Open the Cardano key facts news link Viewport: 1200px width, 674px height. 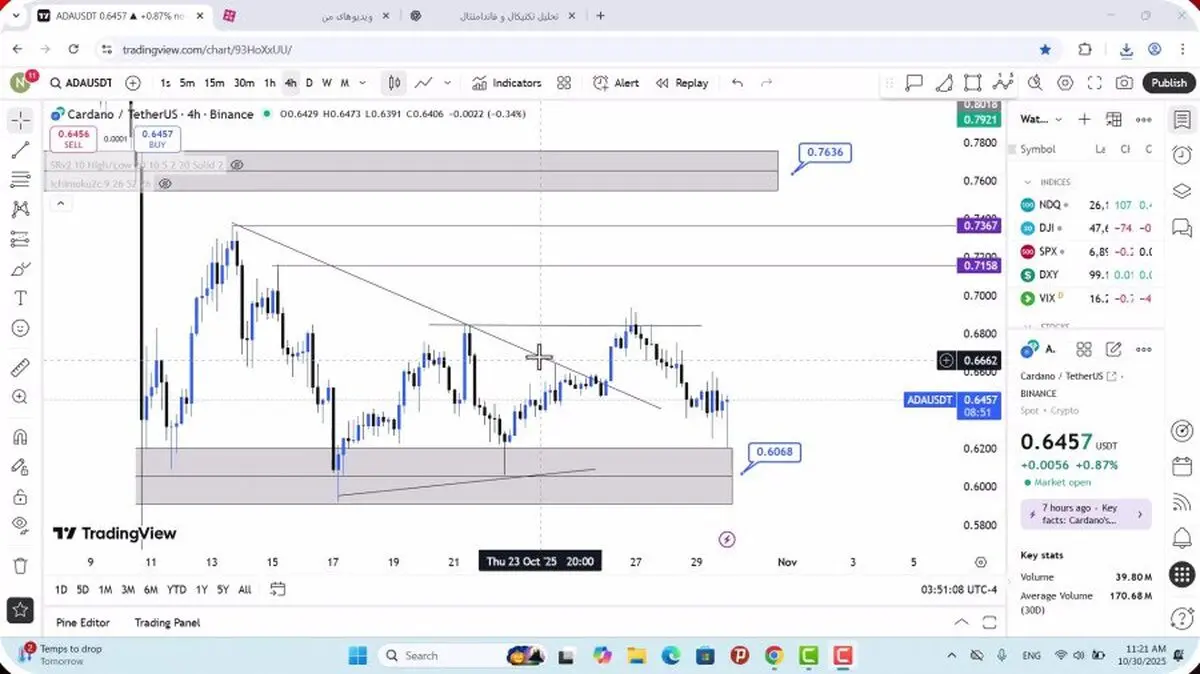[1086, 514]
